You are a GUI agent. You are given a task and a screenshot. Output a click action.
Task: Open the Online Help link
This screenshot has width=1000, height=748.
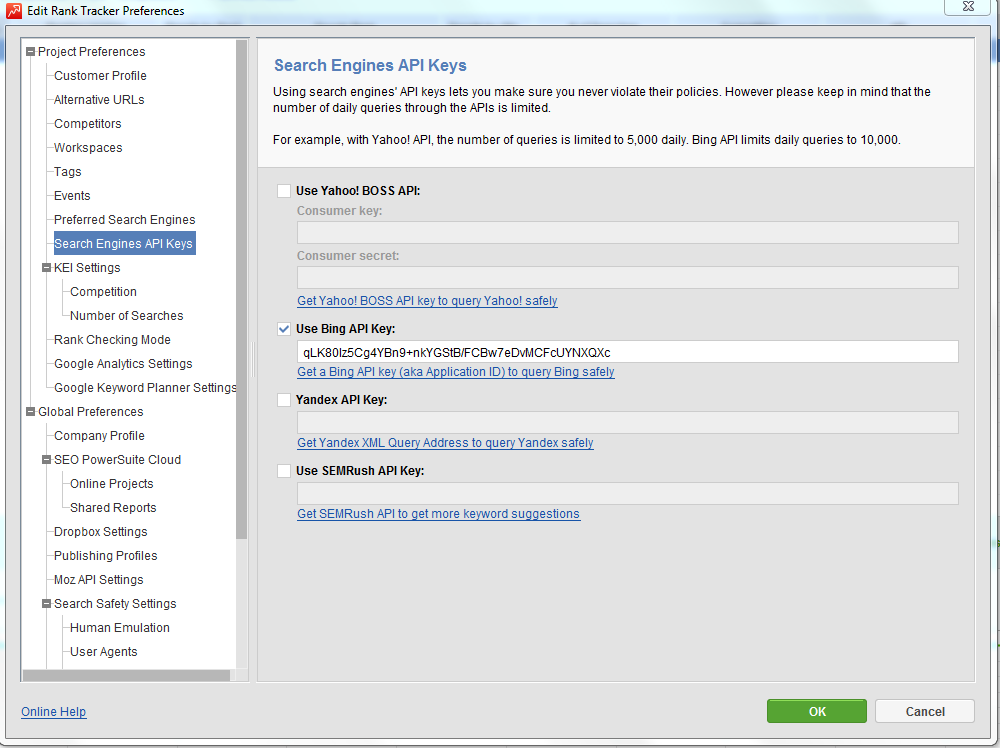tap(54, 712)
